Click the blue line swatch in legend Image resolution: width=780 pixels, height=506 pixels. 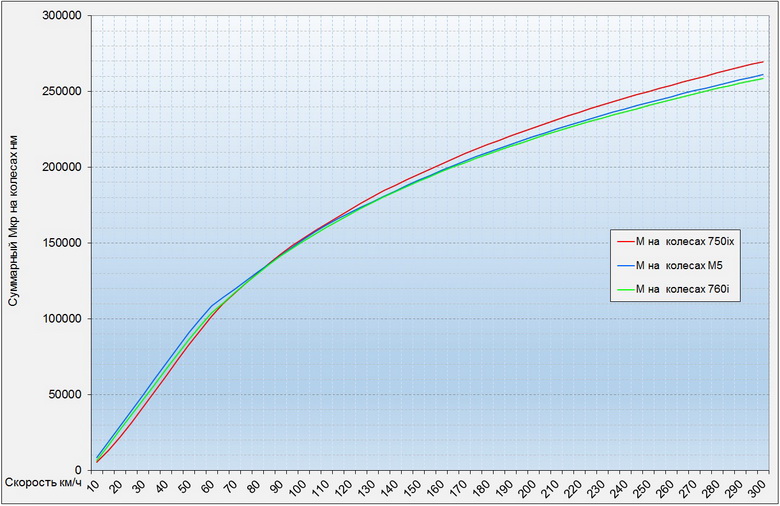coord(626,264)
